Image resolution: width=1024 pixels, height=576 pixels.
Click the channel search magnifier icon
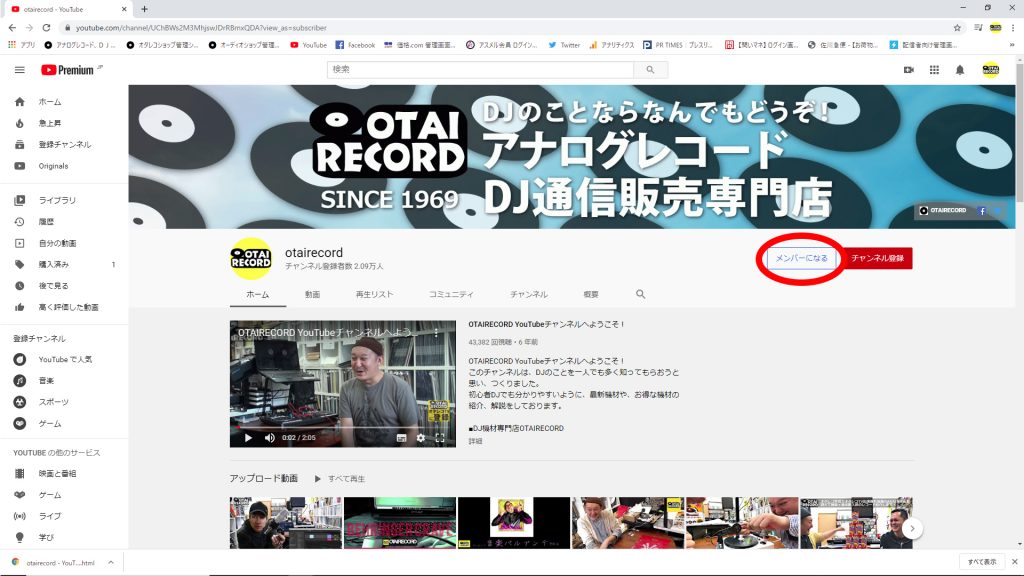[641, 295]
